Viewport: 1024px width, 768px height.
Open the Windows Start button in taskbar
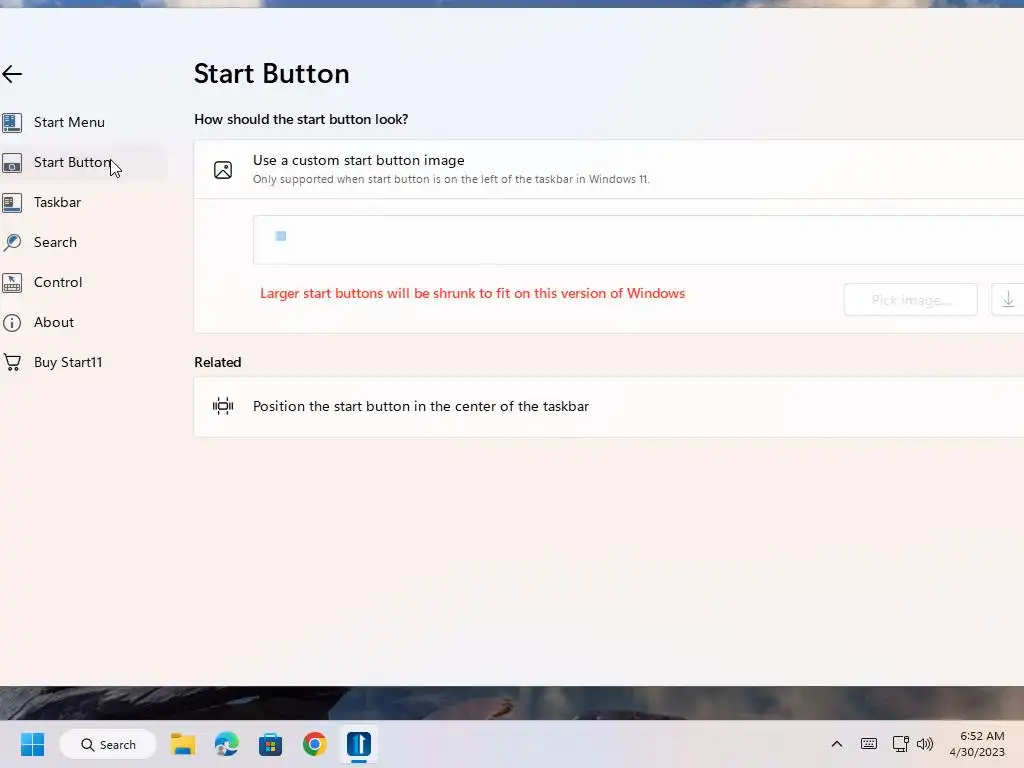coord(32,744)
